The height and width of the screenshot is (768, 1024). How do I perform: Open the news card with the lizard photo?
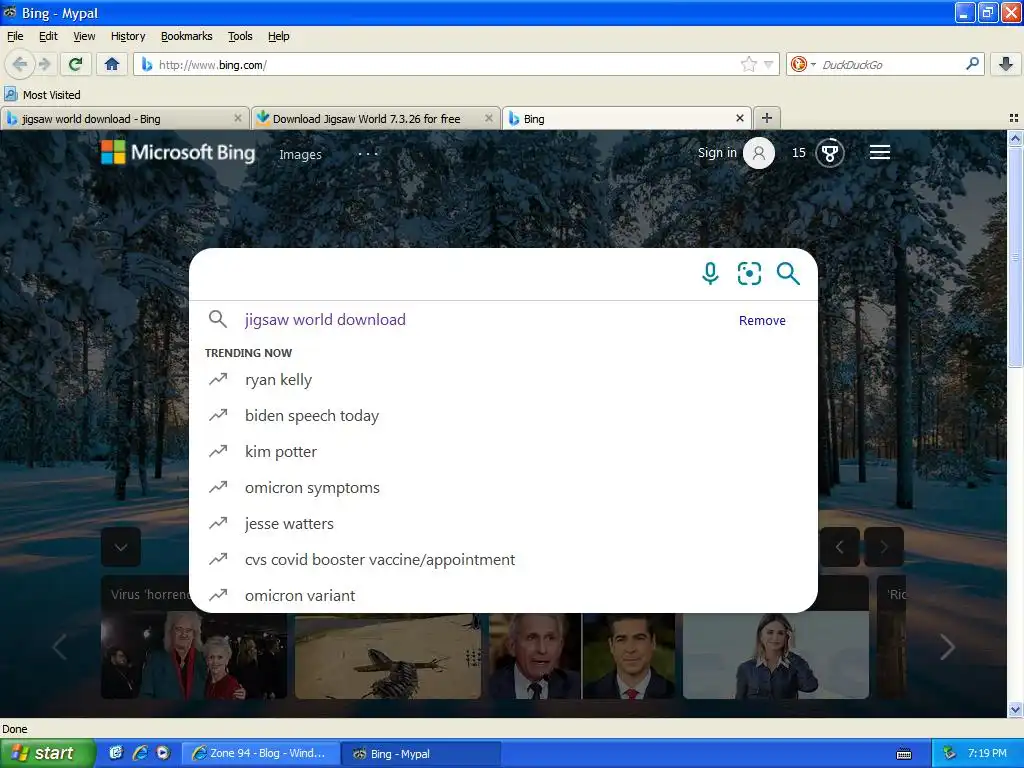coord(388,655)
